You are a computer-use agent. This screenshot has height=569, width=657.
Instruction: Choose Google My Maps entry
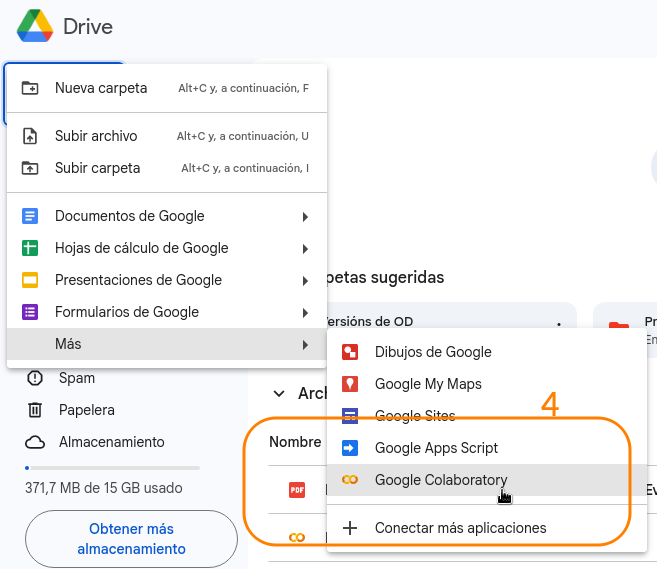click(487, 384)
